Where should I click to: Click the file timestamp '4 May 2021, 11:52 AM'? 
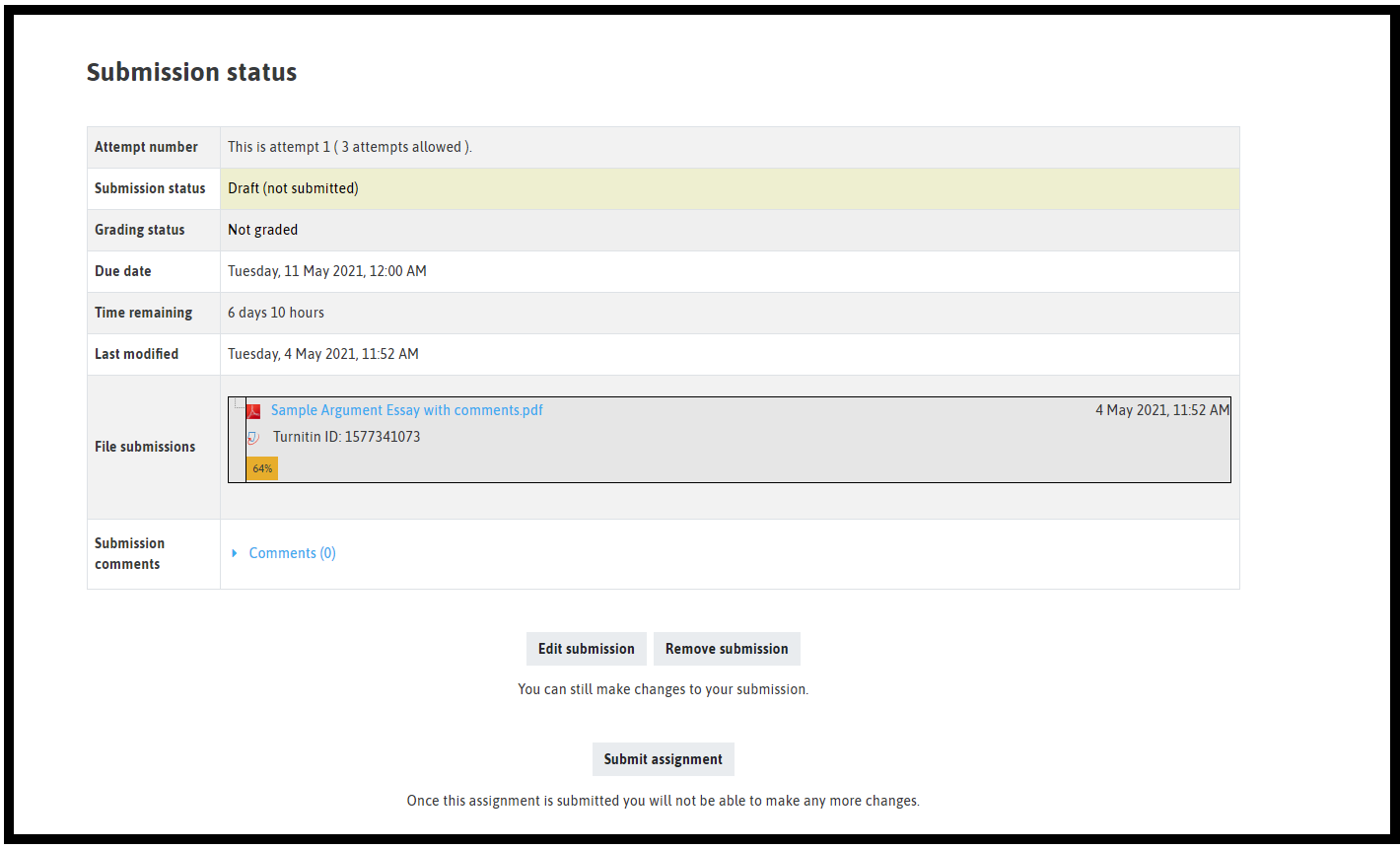[x=1162, y=410]
